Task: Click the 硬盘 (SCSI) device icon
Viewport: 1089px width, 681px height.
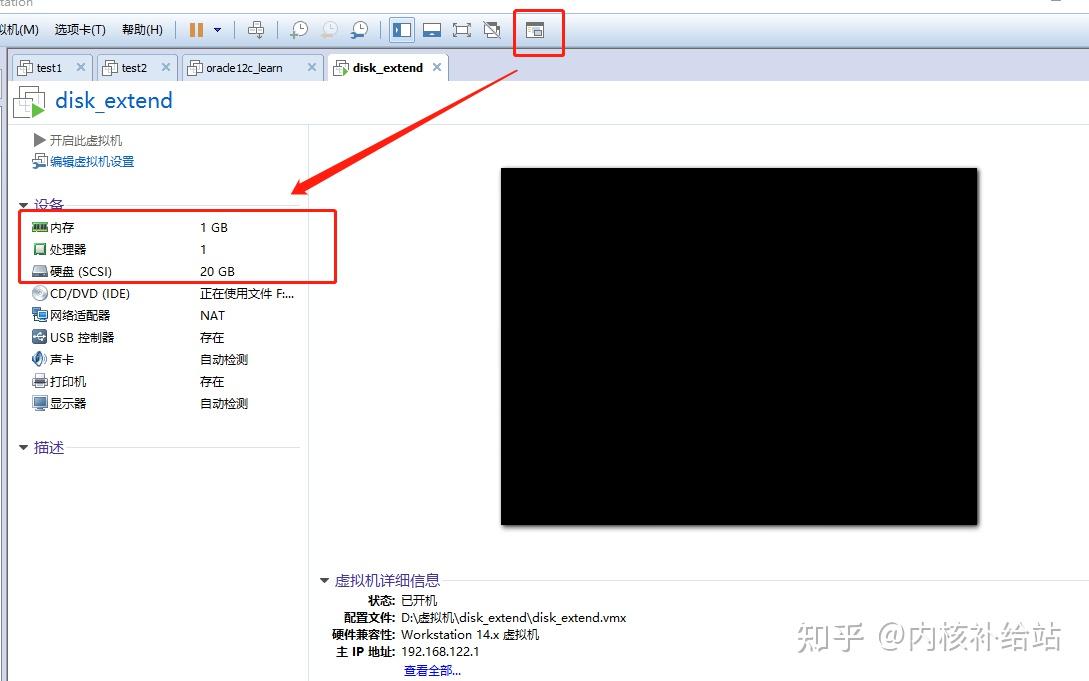Action: pyautogui.click(x=40, y=270)
